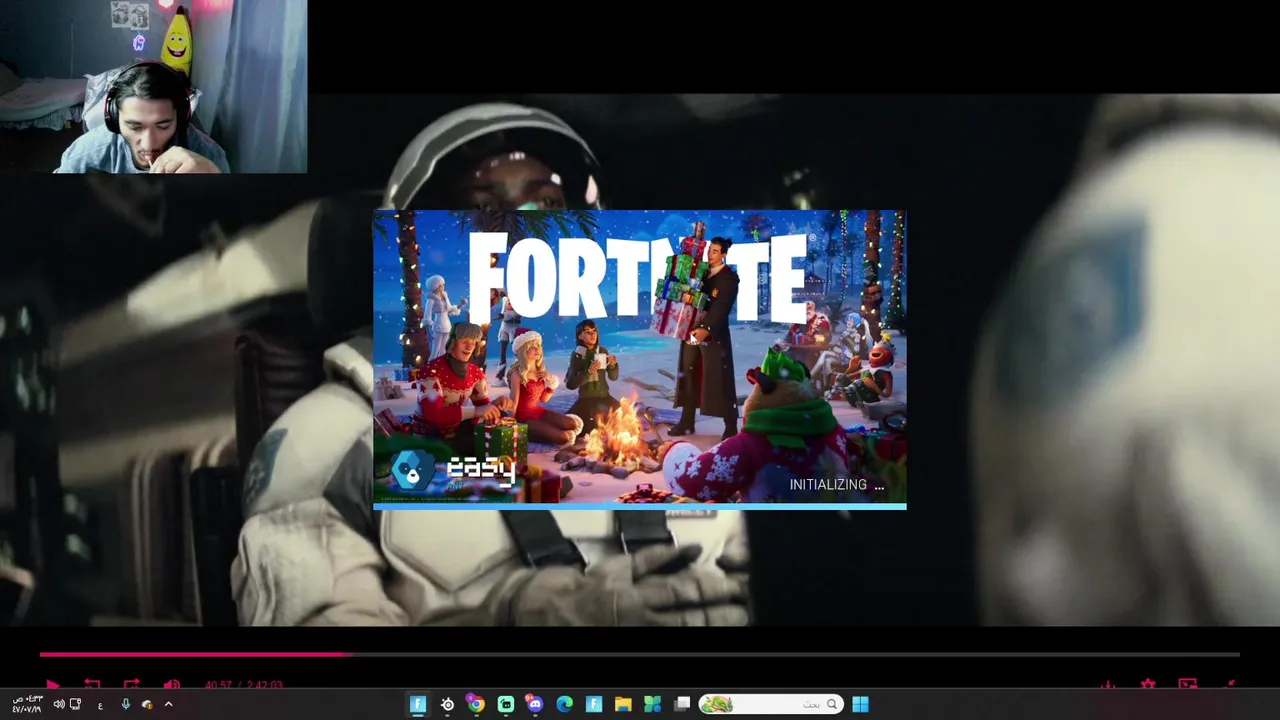Toggle picture-in-picture in the video player
Image resolution: width=1280 pixels, height=720 pixels.
pos(1188,685)
